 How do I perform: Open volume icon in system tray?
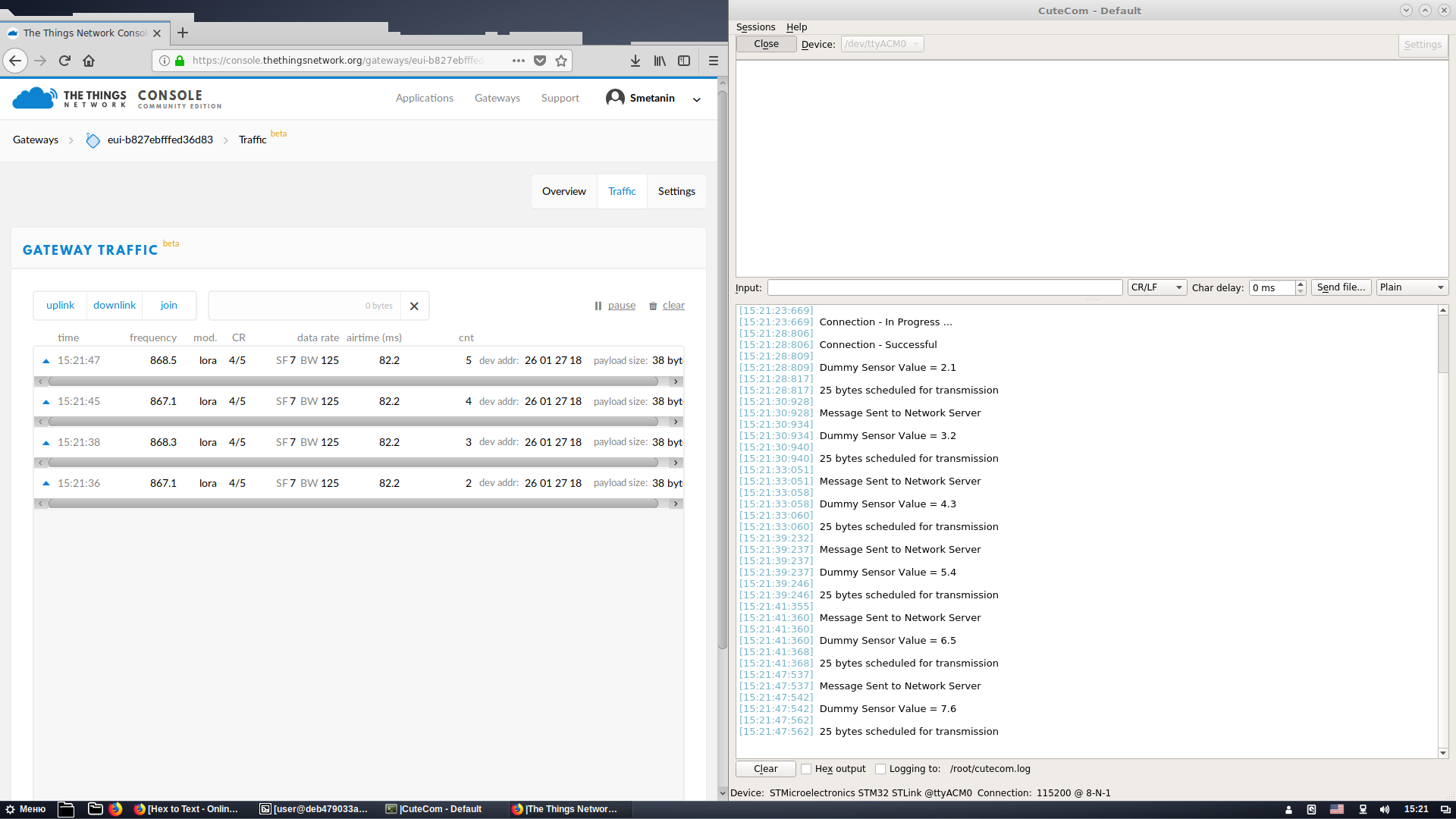(1385, 809)
